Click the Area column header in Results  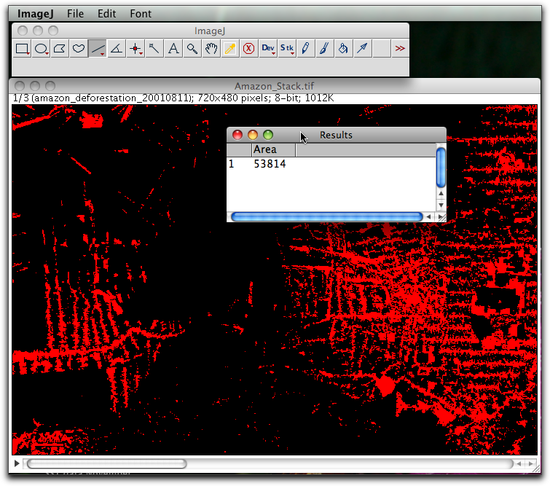click(x=274, y=150)
